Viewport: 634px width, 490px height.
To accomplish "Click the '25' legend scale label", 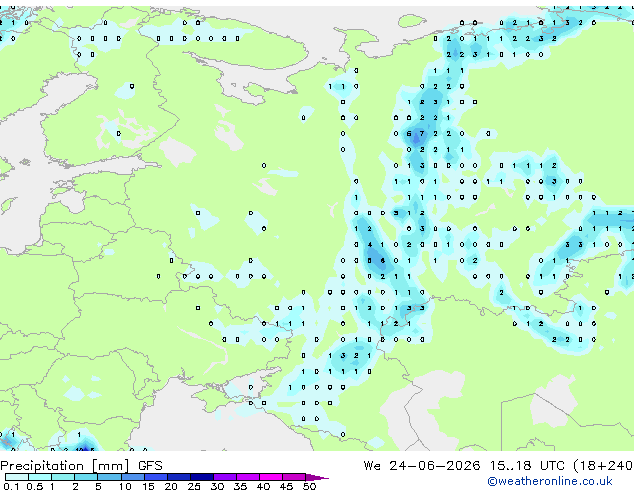I will tap(194, 486).
